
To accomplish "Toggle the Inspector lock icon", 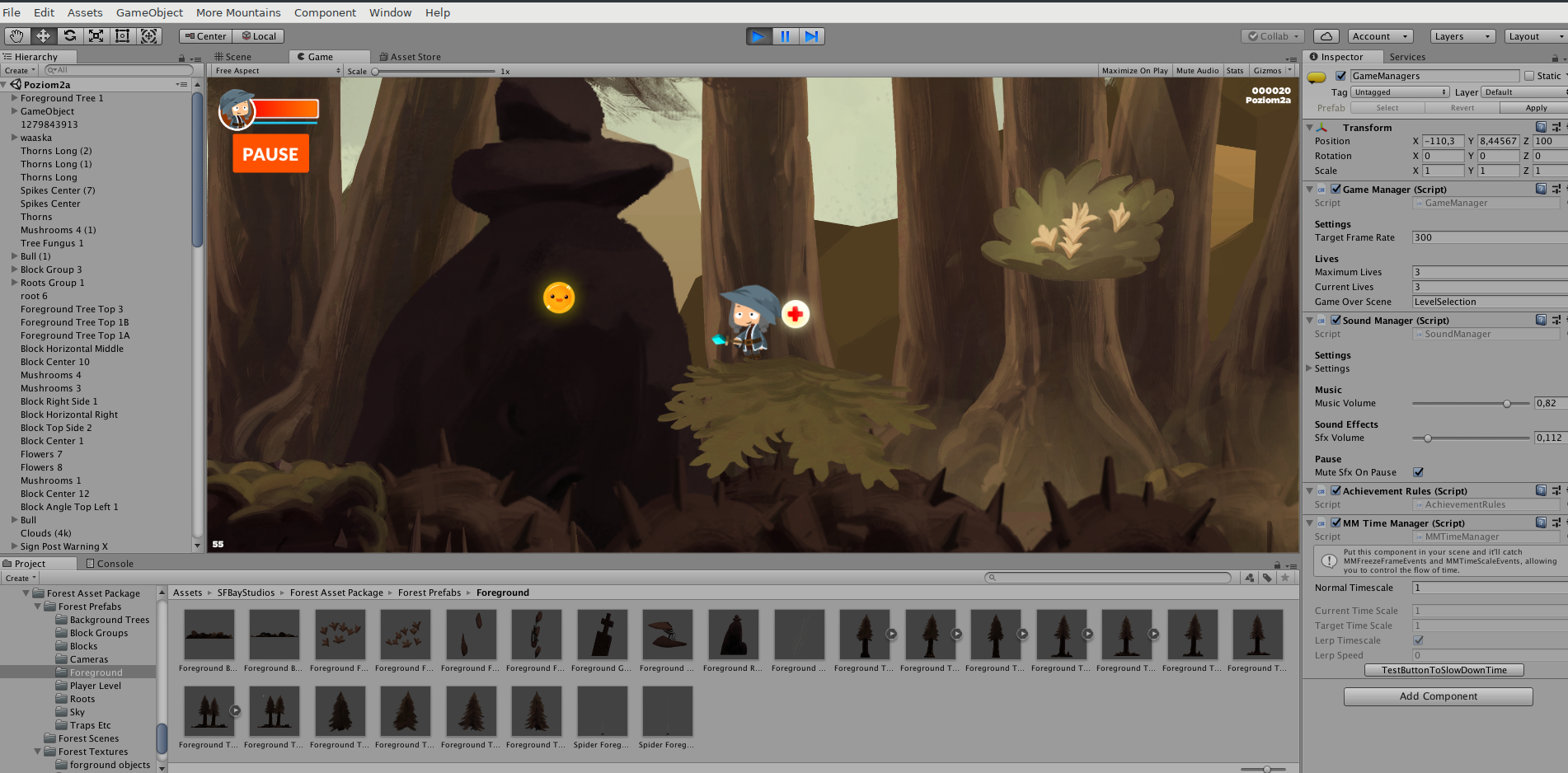I will pyautogui.click(x=1555, y=58).
